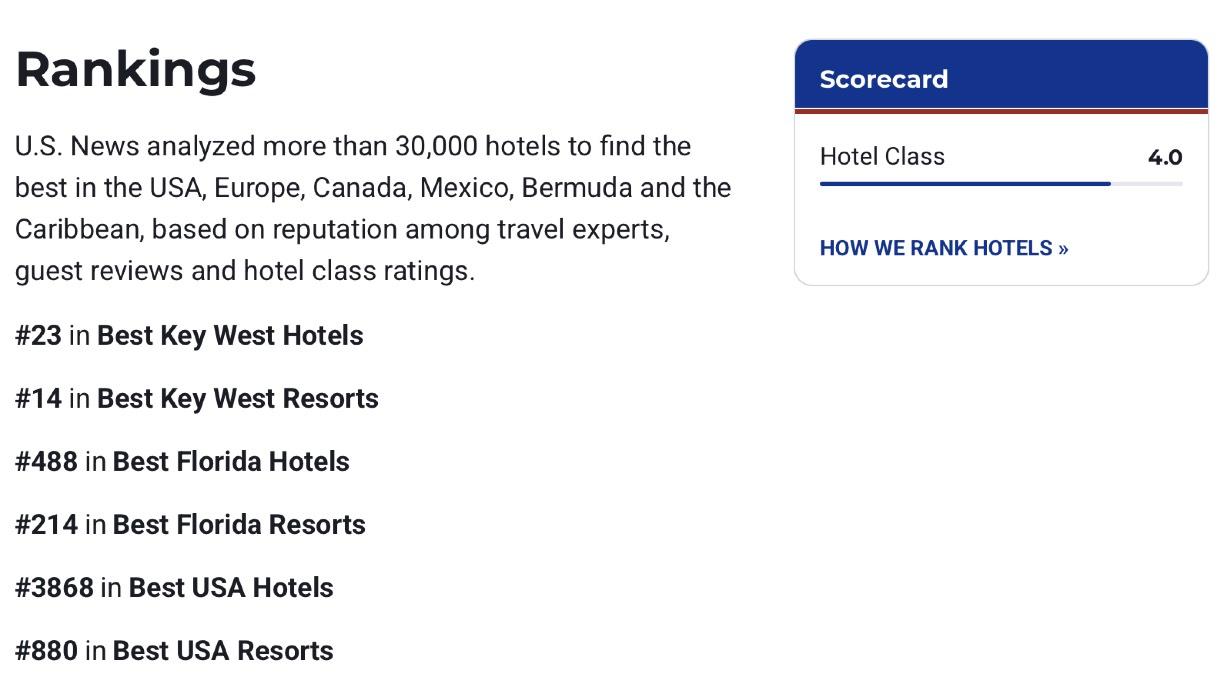Click the "U.S. News analyzed" opening line
This screenshot has width=1224, height=697.
coord(352,147)
